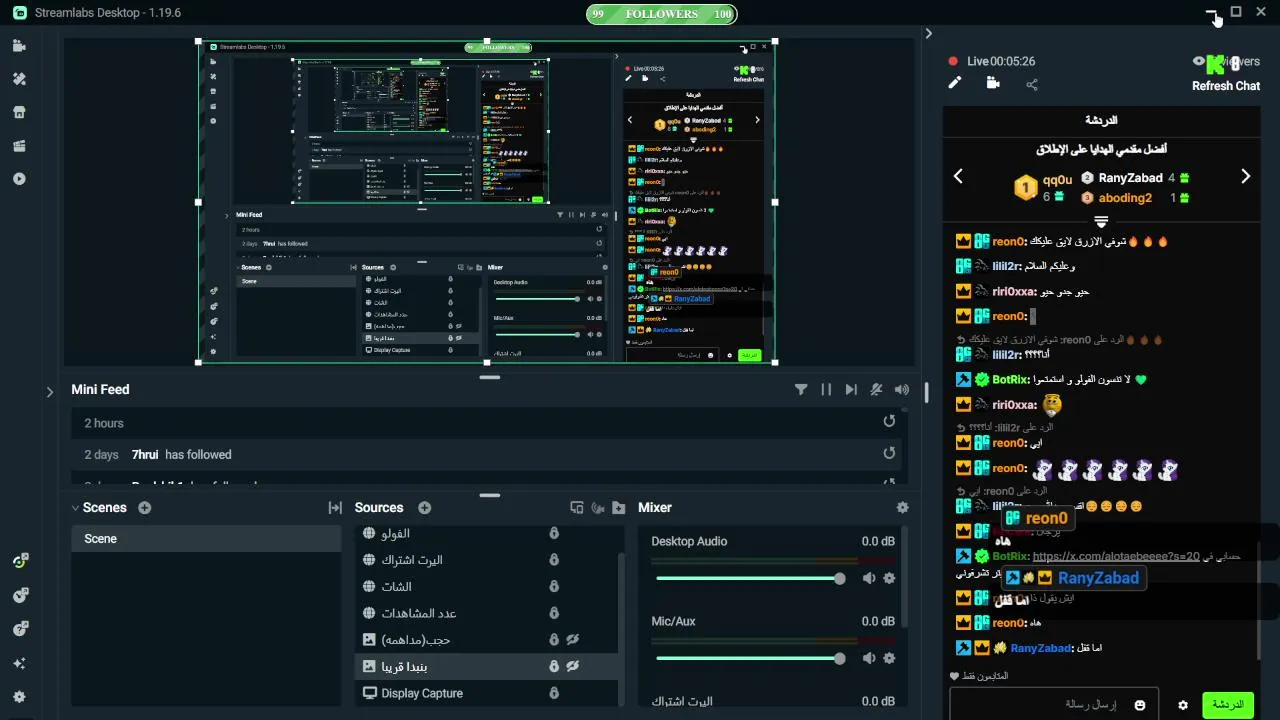Open the Settings gear at bottom of left sidebar
The height and width of the screenshot is (720, 1280).
click(19, 697)
